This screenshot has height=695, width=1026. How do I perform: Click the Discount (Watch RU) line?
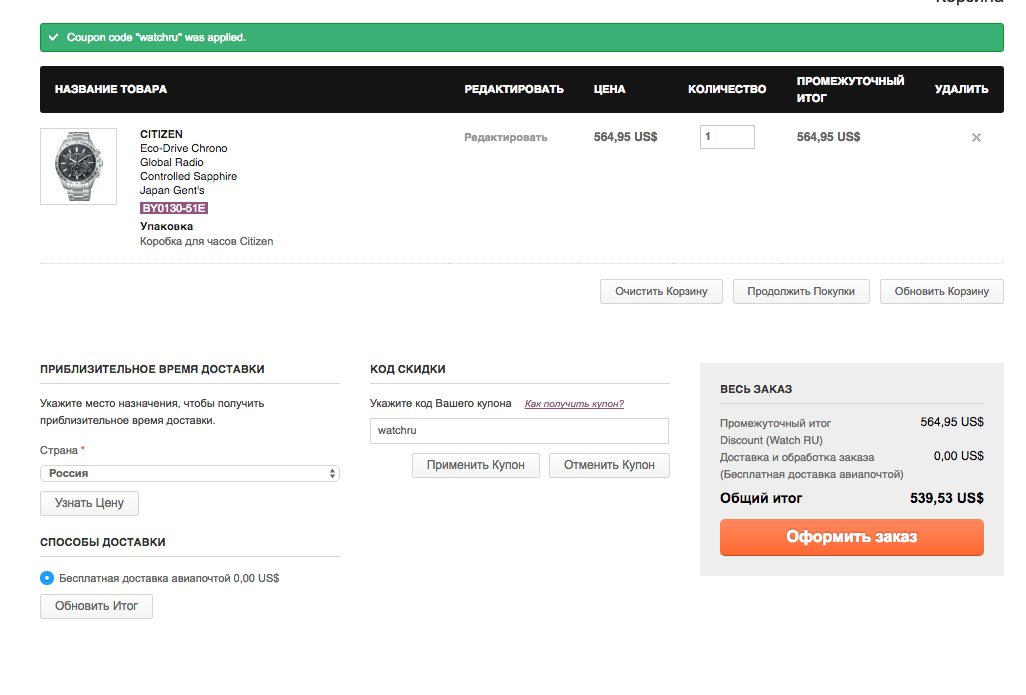771,440
